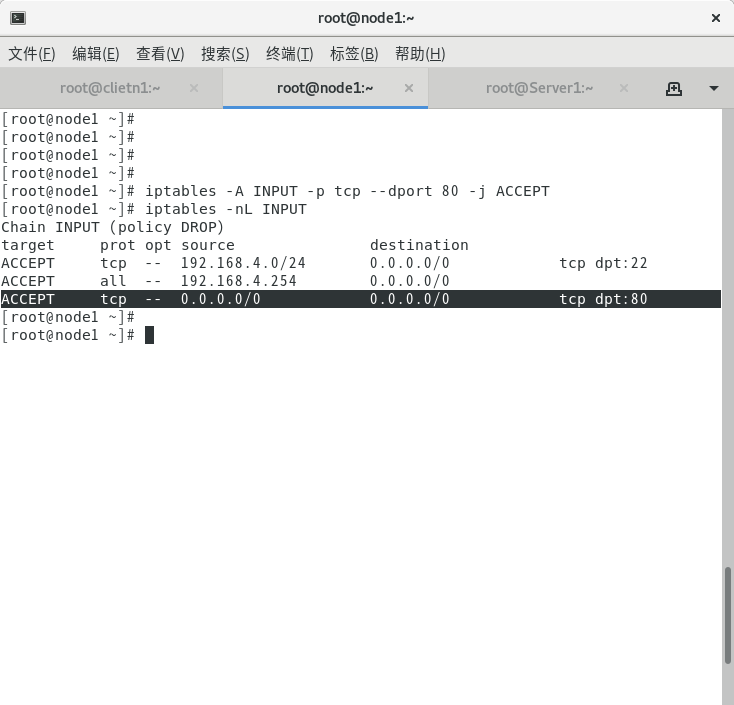Close the root@clietn1 tab
The image size is (734, 705).
pos(194,88)
